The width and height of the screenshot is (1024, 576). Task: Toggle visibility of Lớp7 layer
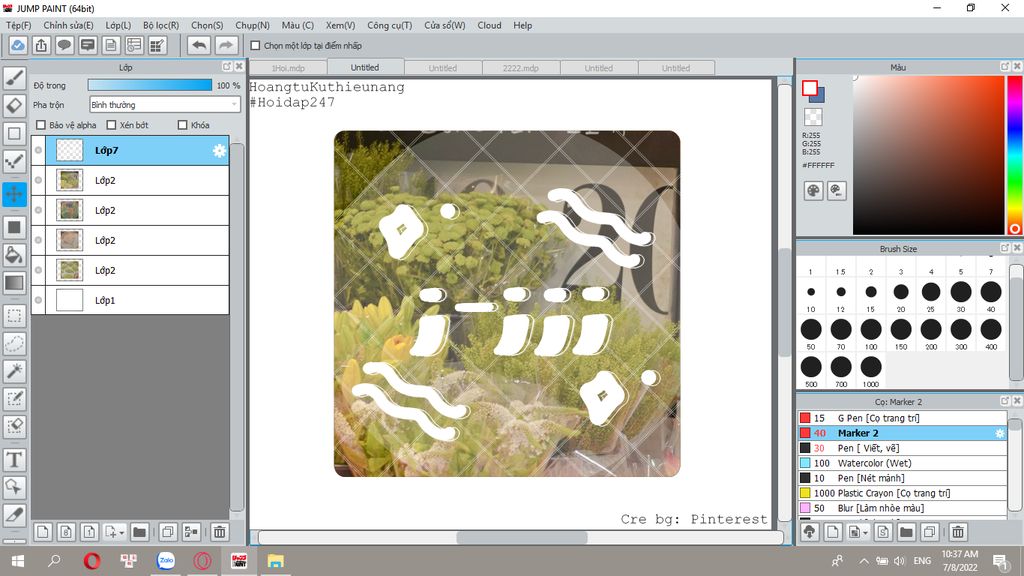[39, 150]
